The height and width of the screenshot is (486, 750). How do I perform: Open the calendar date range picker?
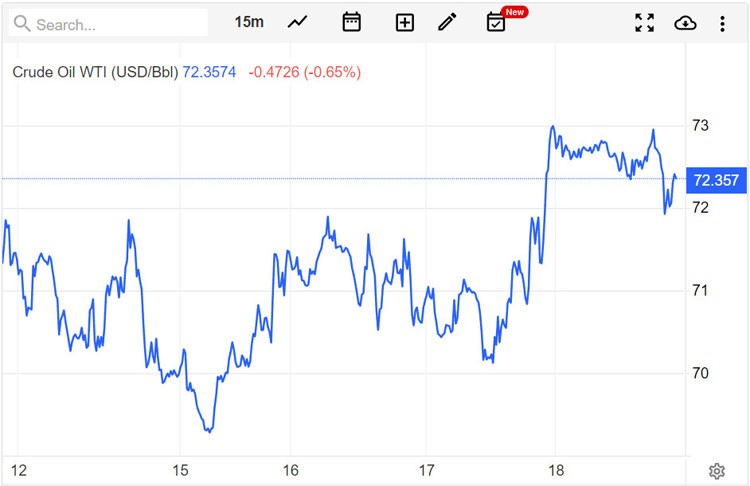pos(351,22)
